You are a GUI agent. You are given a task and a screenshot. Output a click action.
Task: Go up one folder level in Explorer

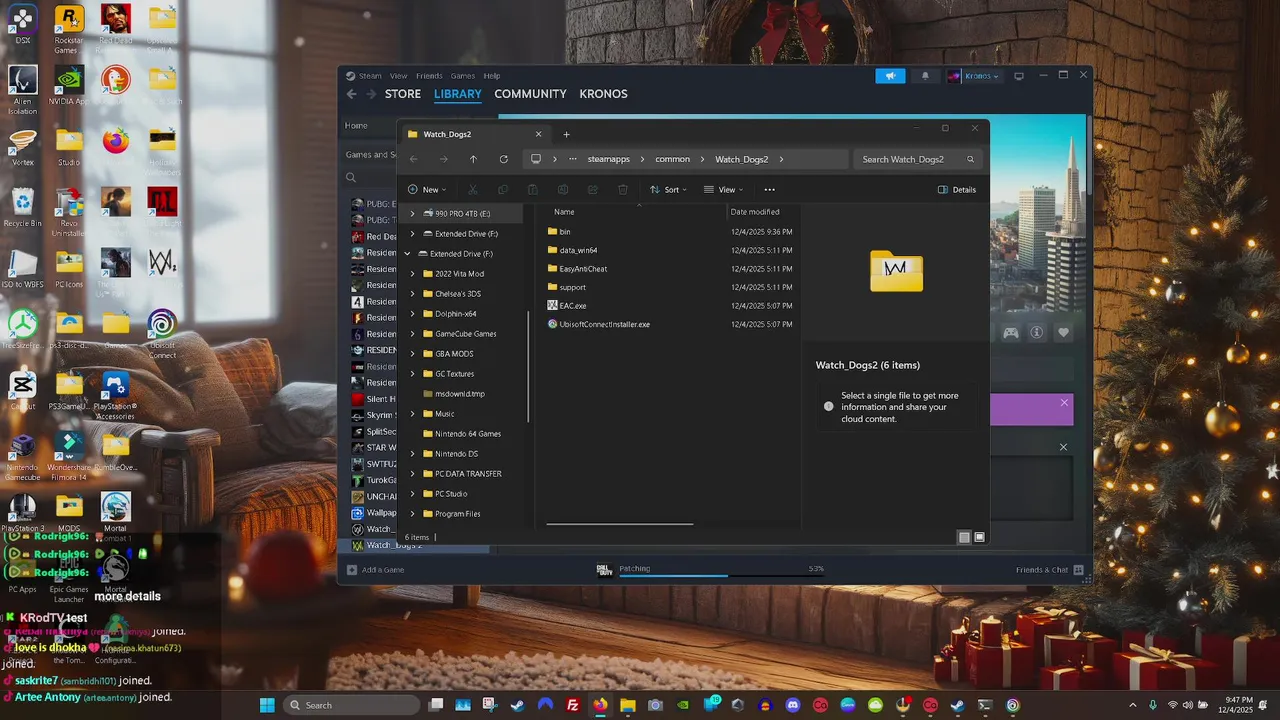[473, 159]
